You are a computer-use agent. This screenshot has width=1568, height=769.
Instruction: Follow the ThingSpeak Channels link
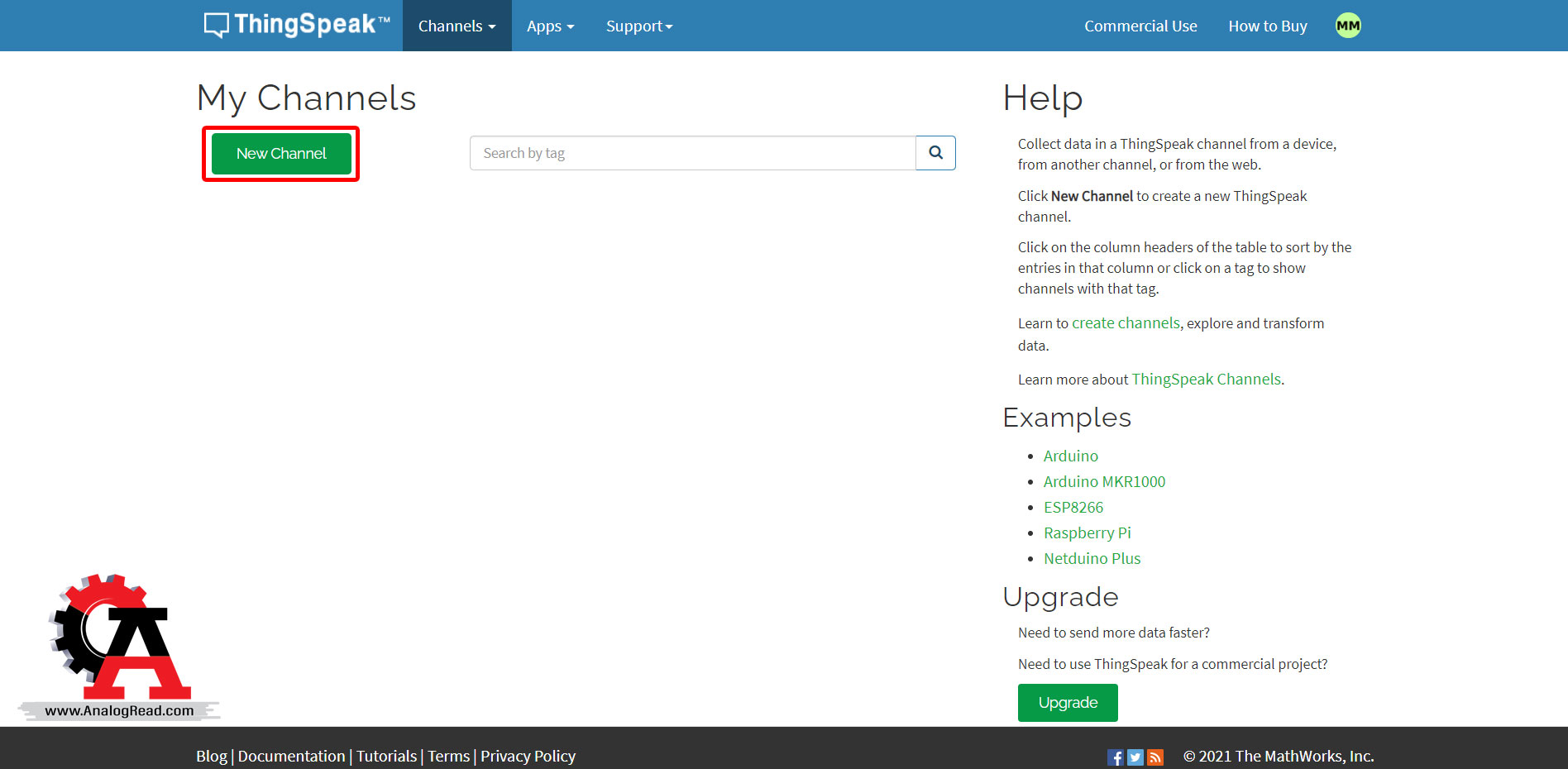coord(1206,380)
